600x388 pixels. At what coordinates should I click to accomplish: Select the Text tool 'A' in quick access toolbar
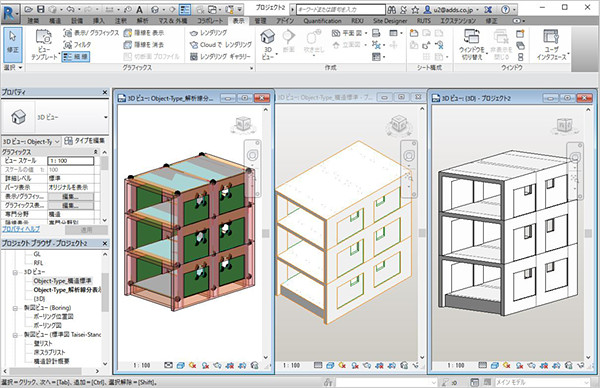139,10
